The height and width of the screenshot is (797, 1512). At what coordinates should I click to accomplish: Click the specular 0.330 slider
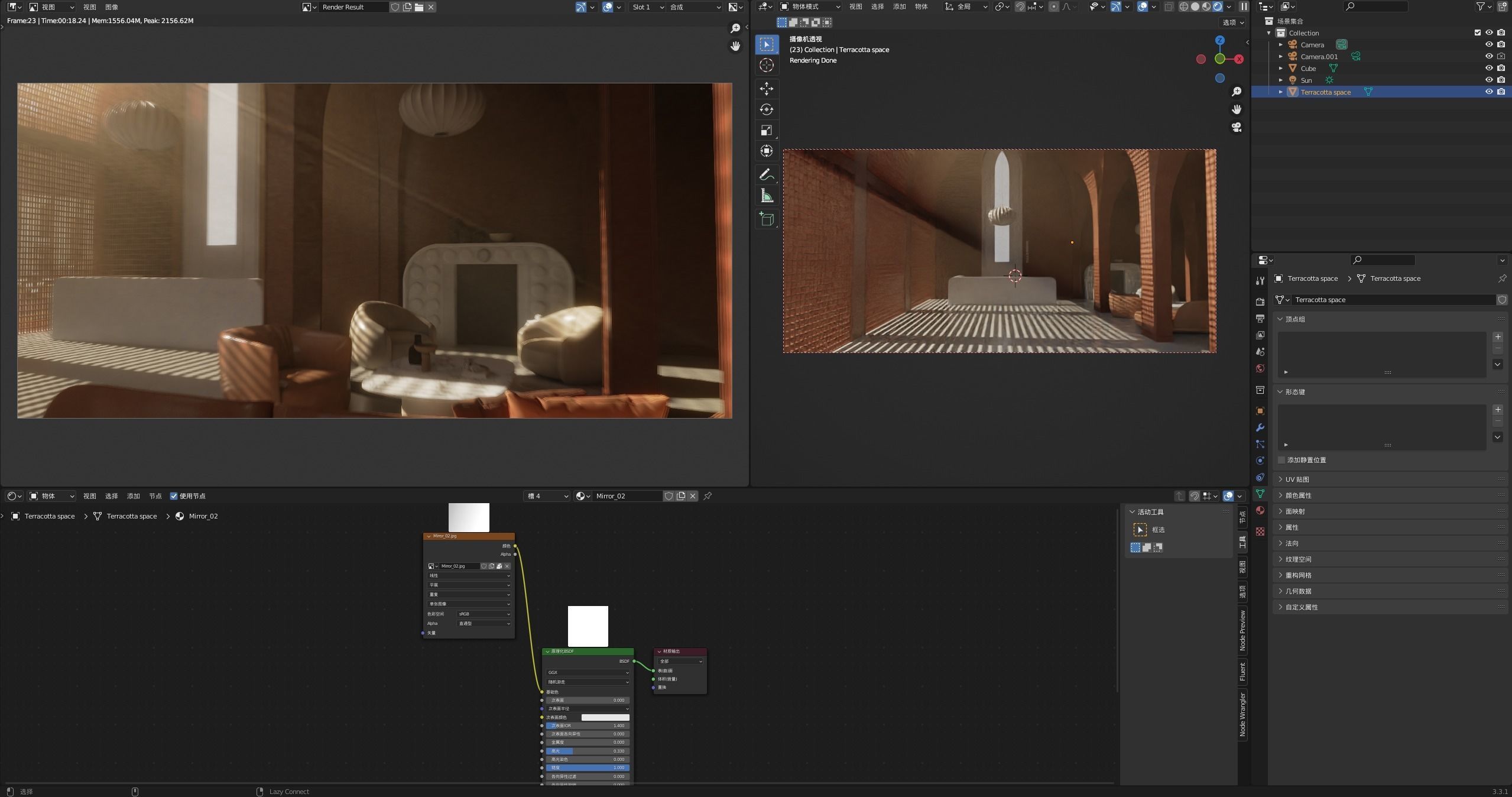click(588, 751)
